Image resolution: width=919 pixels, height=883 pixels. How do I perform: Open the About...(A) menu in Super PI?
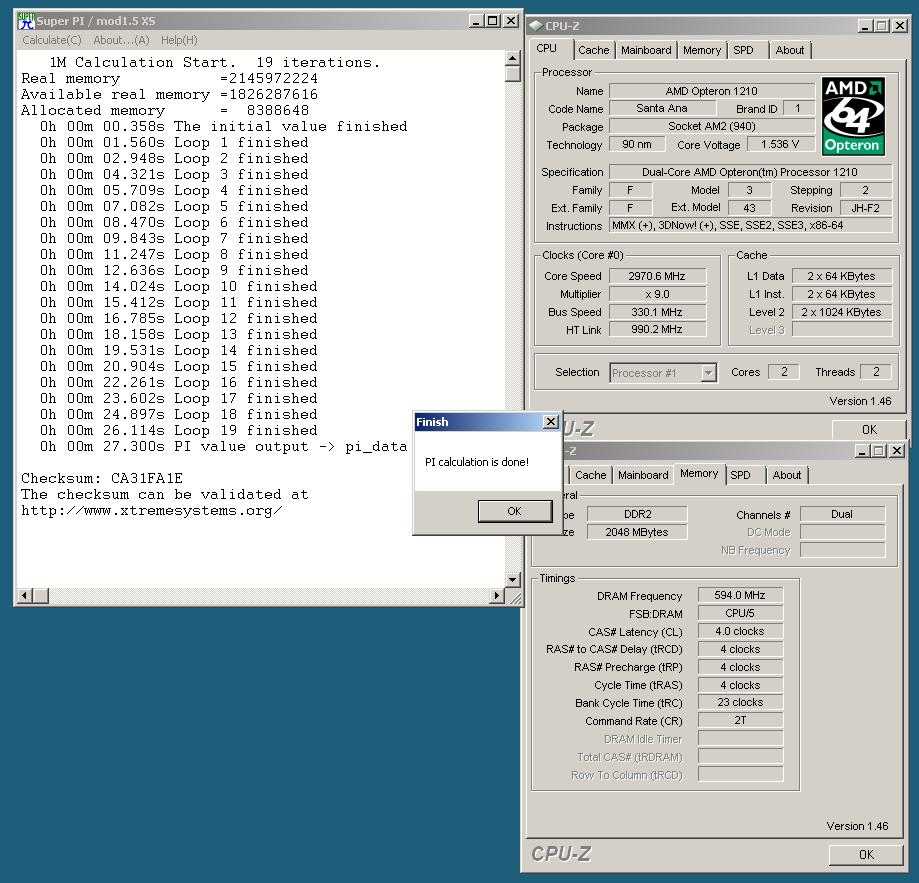pos(121,40)
